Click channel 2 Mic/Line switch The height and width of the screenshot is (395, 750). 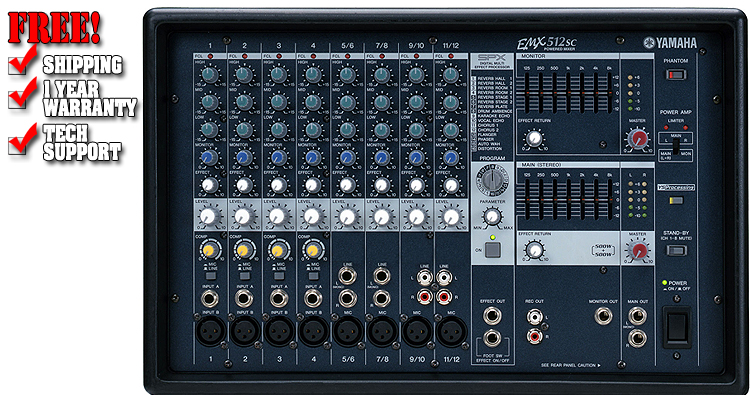coord(244,276)
